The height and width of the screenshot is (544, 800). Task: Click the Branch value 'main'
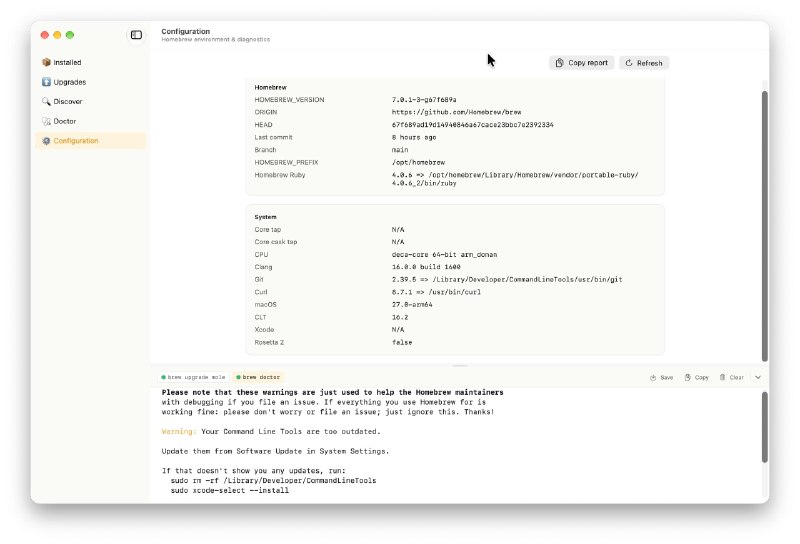[400, 150]
